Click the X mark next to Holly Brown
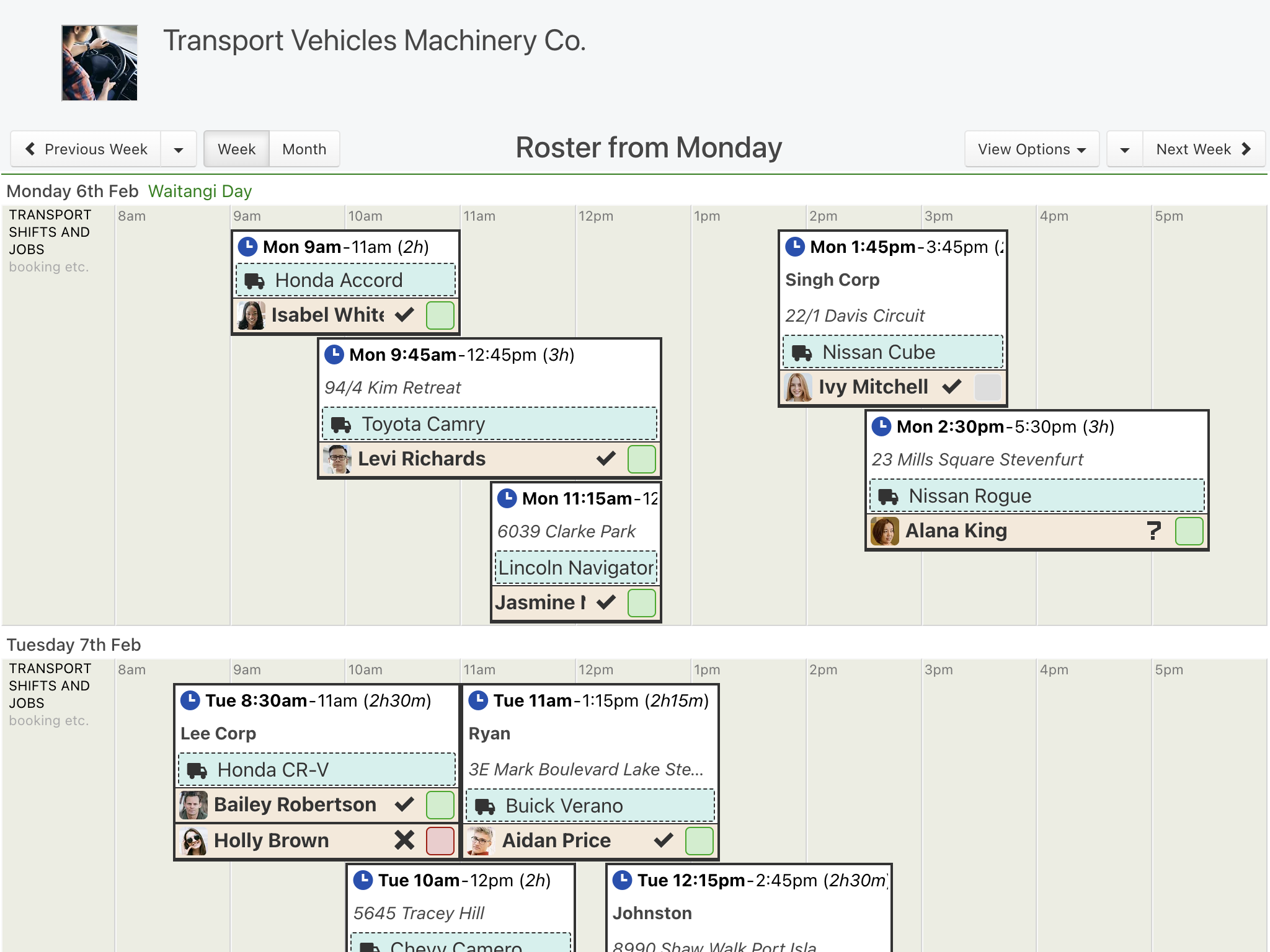 pyautogui.click(x=404, y=840)
